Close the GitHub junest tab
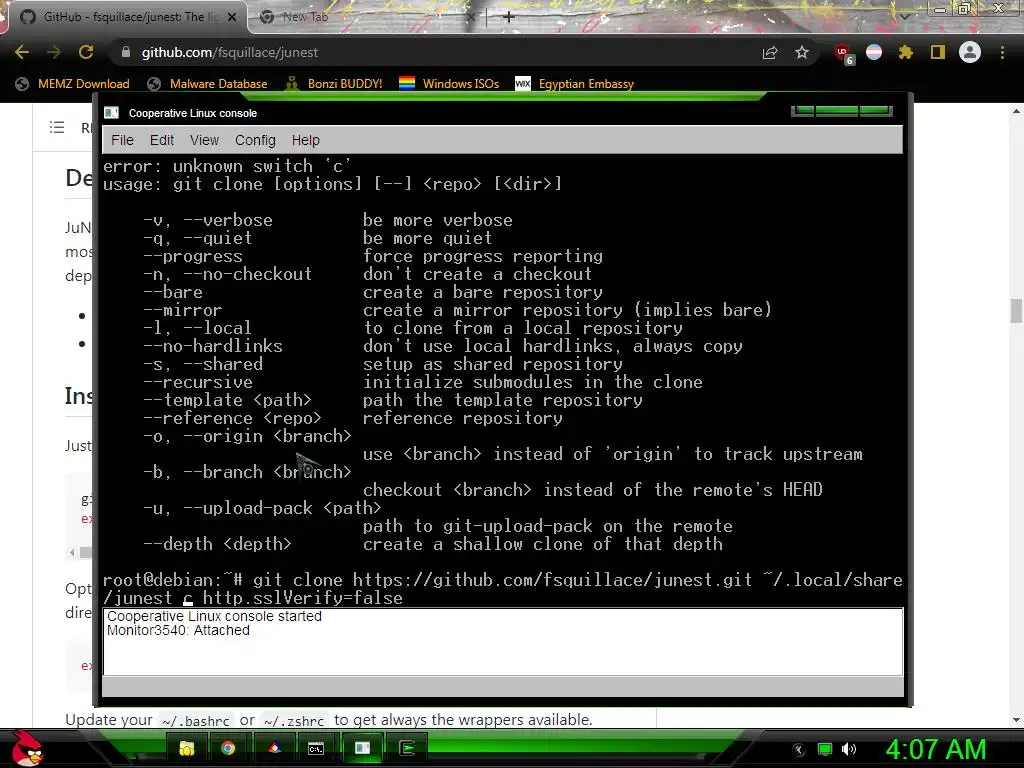The width and height of the screenshot is (1024, 768). point(232,17)
